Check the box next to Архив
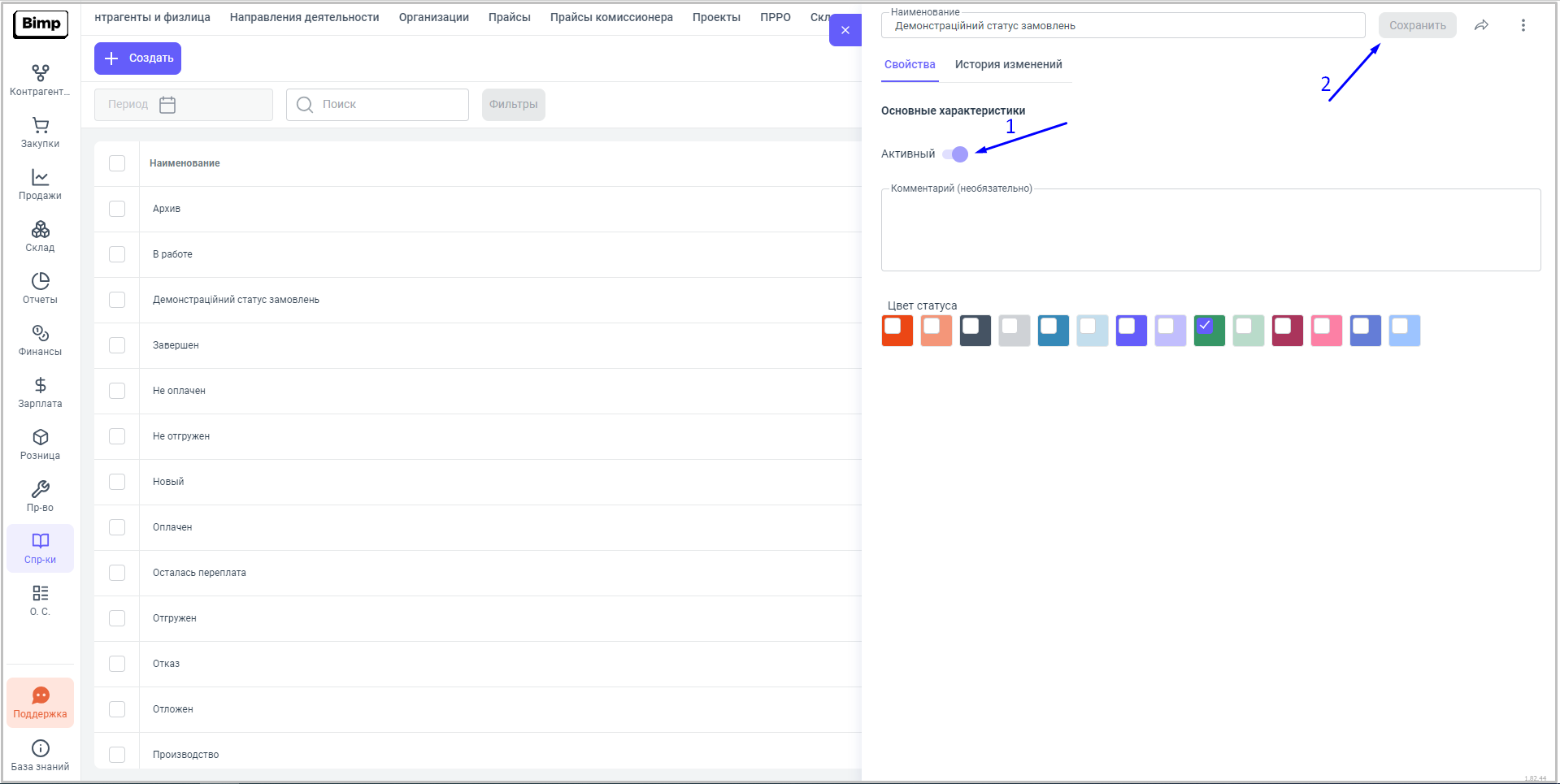This screenshot has width=1560, height=784. [117, 209]
